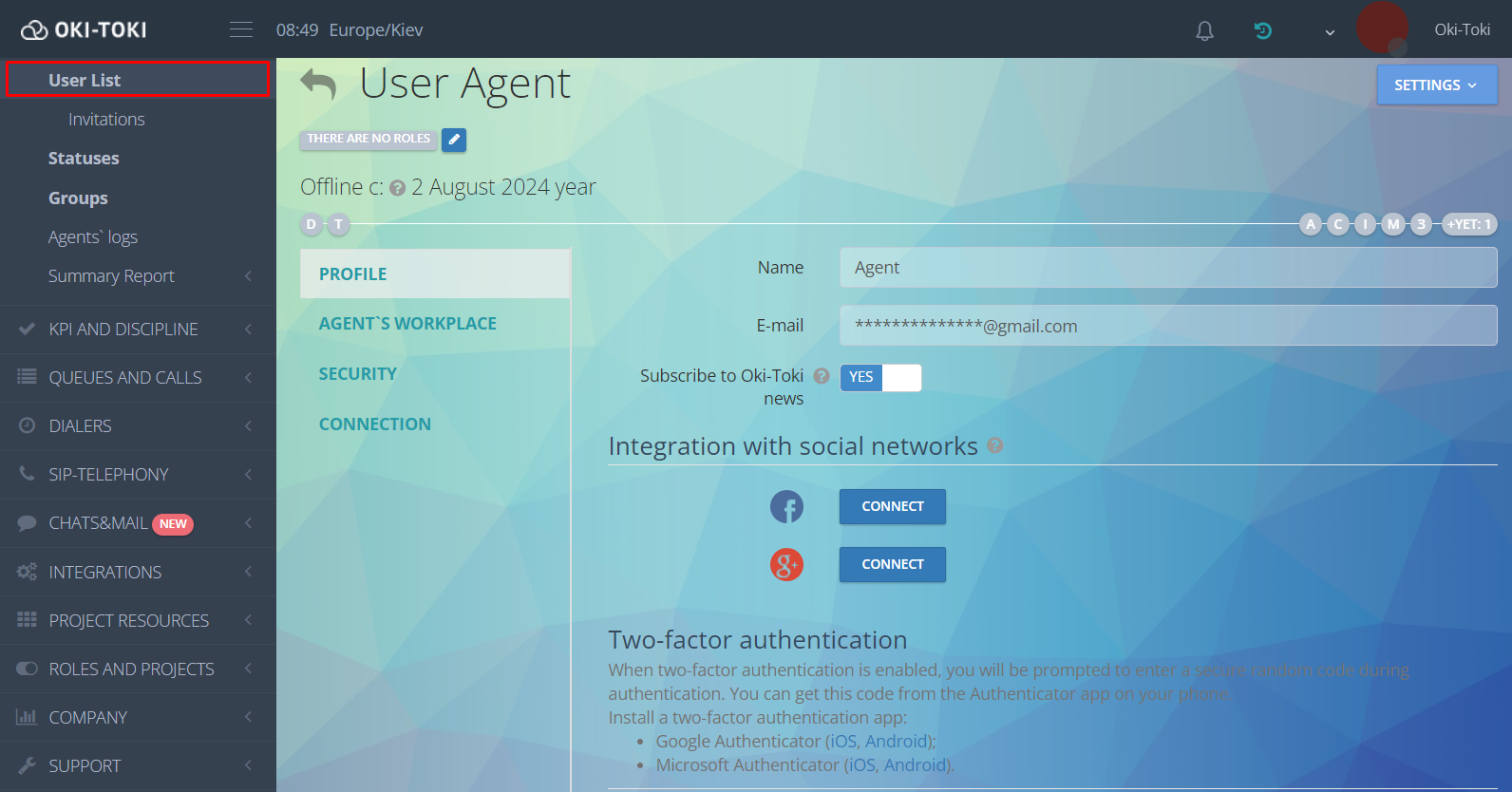The width and height of the screenshot is (1512, 792).
Task: Click the Facebook icon
Action: pos(786,507)
